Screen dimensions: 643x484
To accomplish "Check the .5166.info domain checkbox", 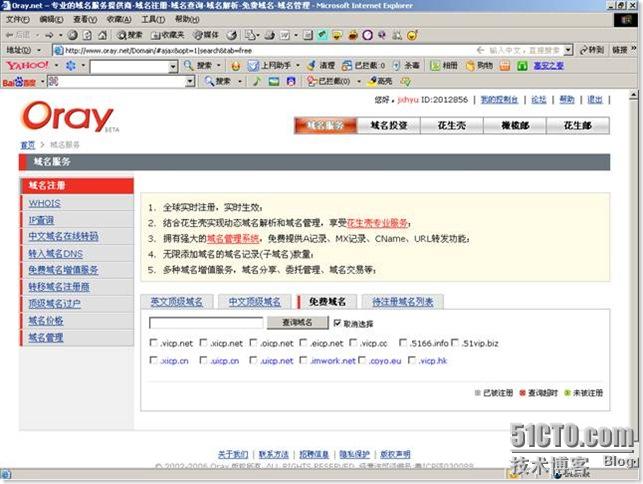I will (403, 342).
